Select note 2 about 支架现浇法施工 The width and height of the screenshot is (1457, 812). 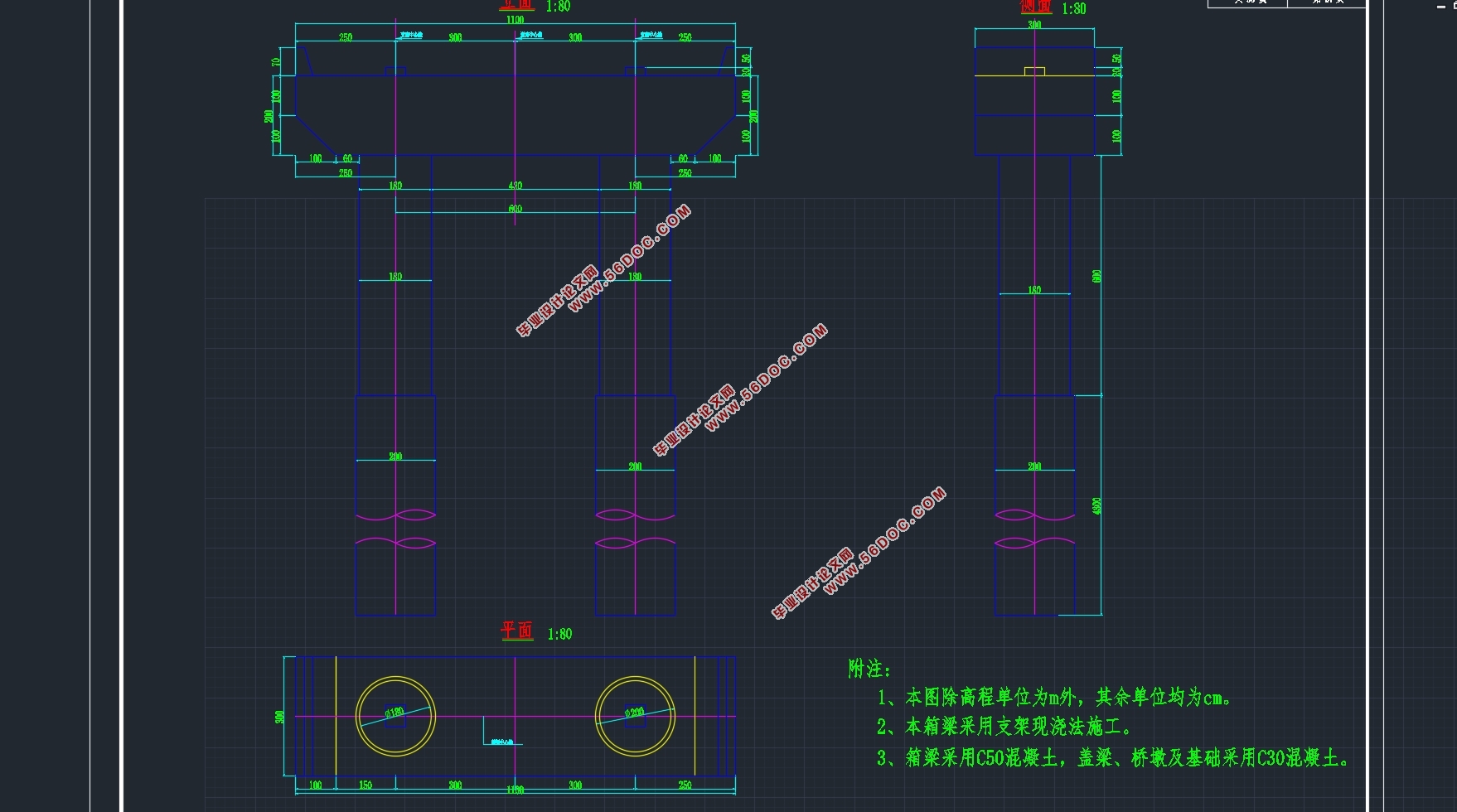click(x=1004, y=727)
